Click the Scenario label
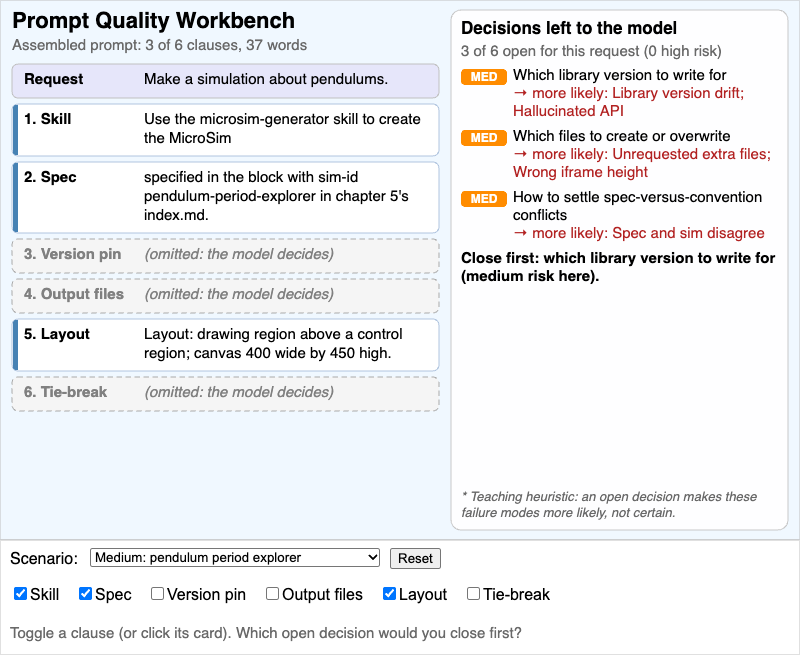The image size is (800, 657). 44,558
